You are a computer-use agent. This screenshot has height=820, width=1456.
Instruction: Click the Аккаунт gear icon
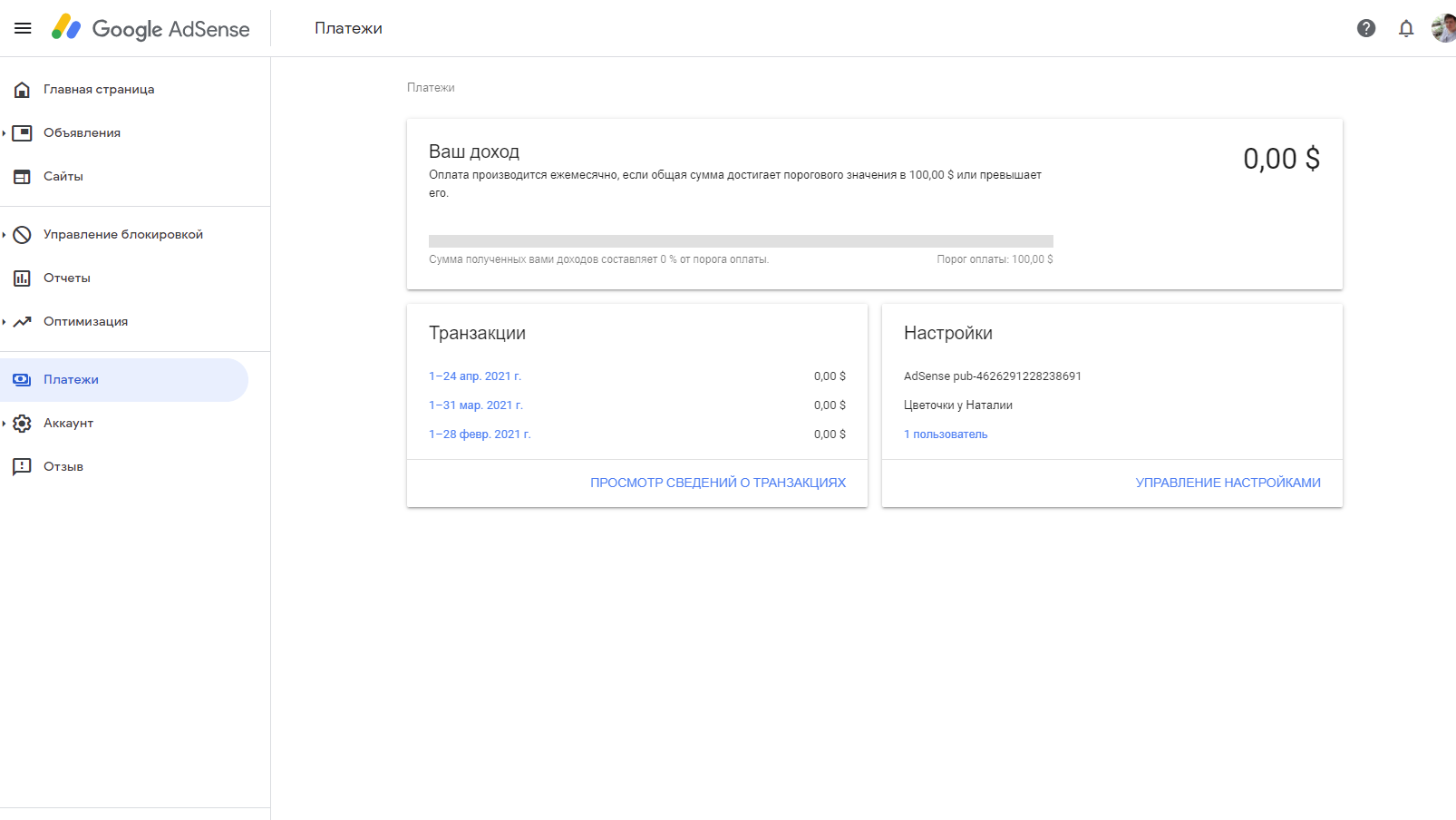(23, 424)
